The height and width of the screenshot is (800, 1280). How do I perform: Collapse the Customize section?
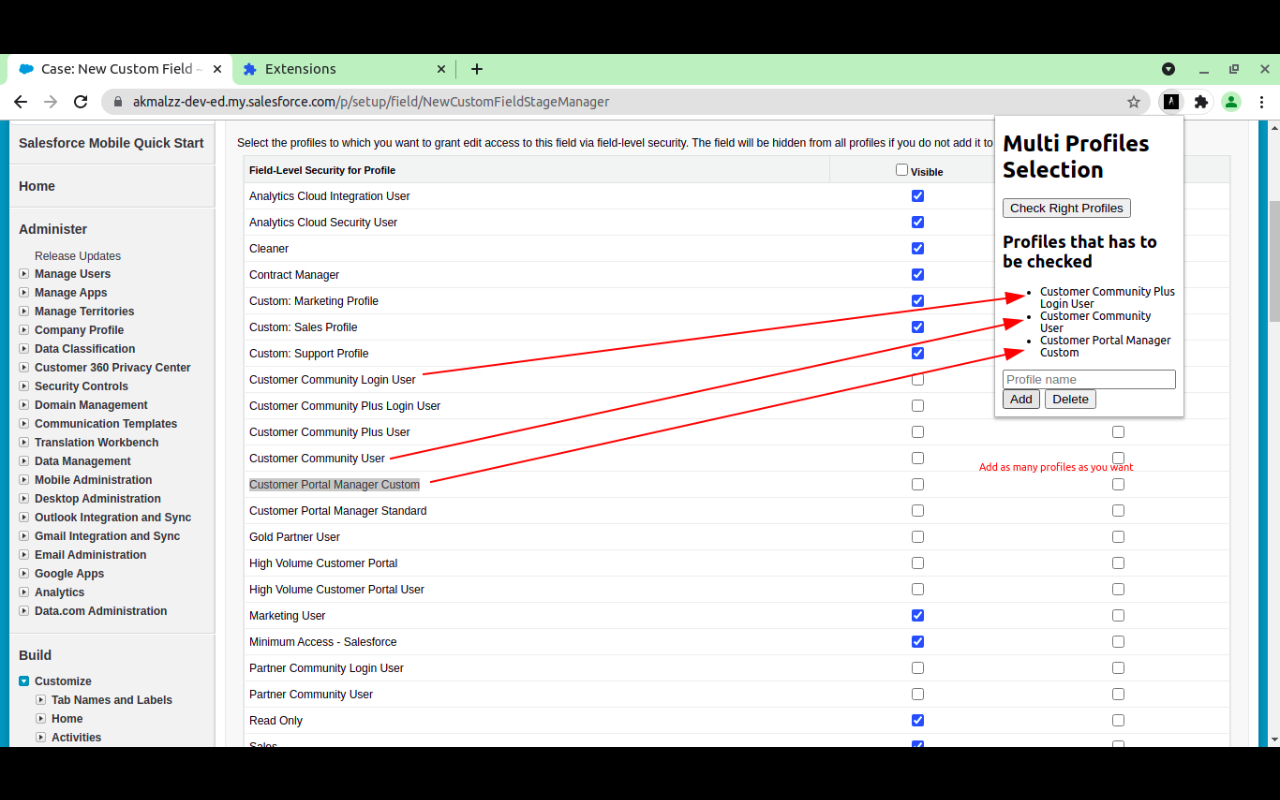pyautogui.click(x=24, y=681)
